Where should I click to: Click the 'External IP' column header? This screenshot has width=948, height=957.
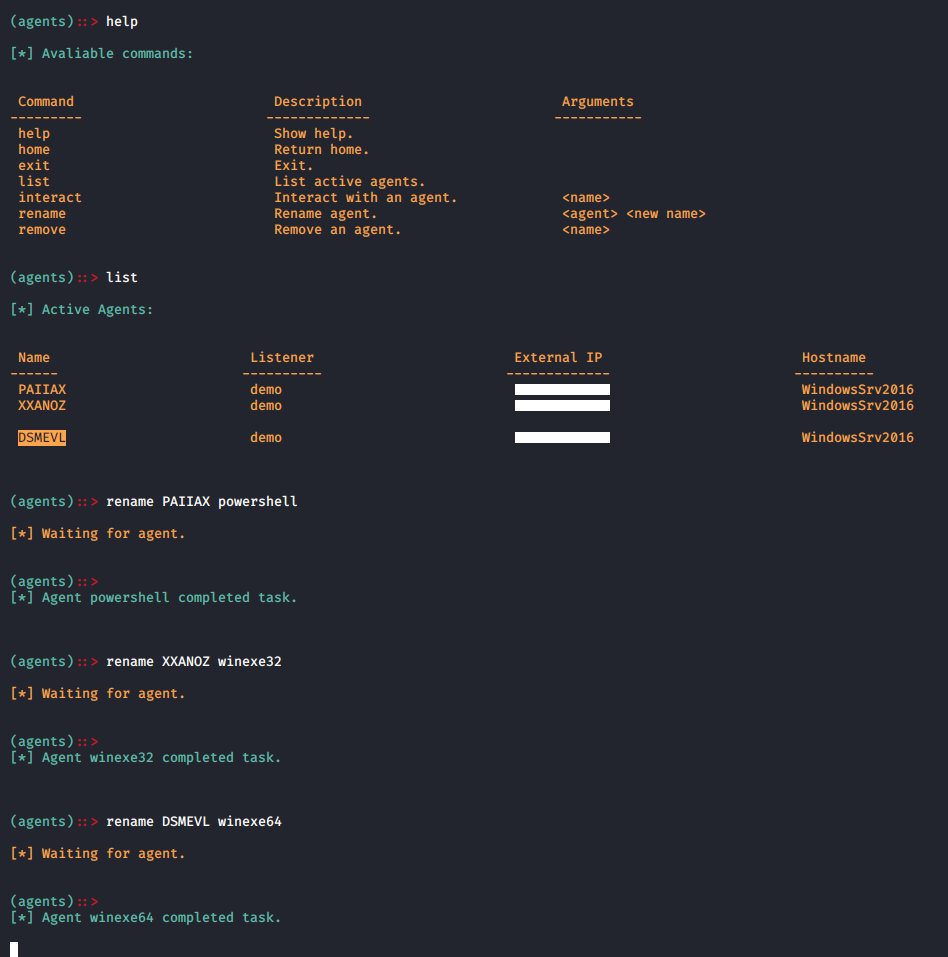click(558, 357)
